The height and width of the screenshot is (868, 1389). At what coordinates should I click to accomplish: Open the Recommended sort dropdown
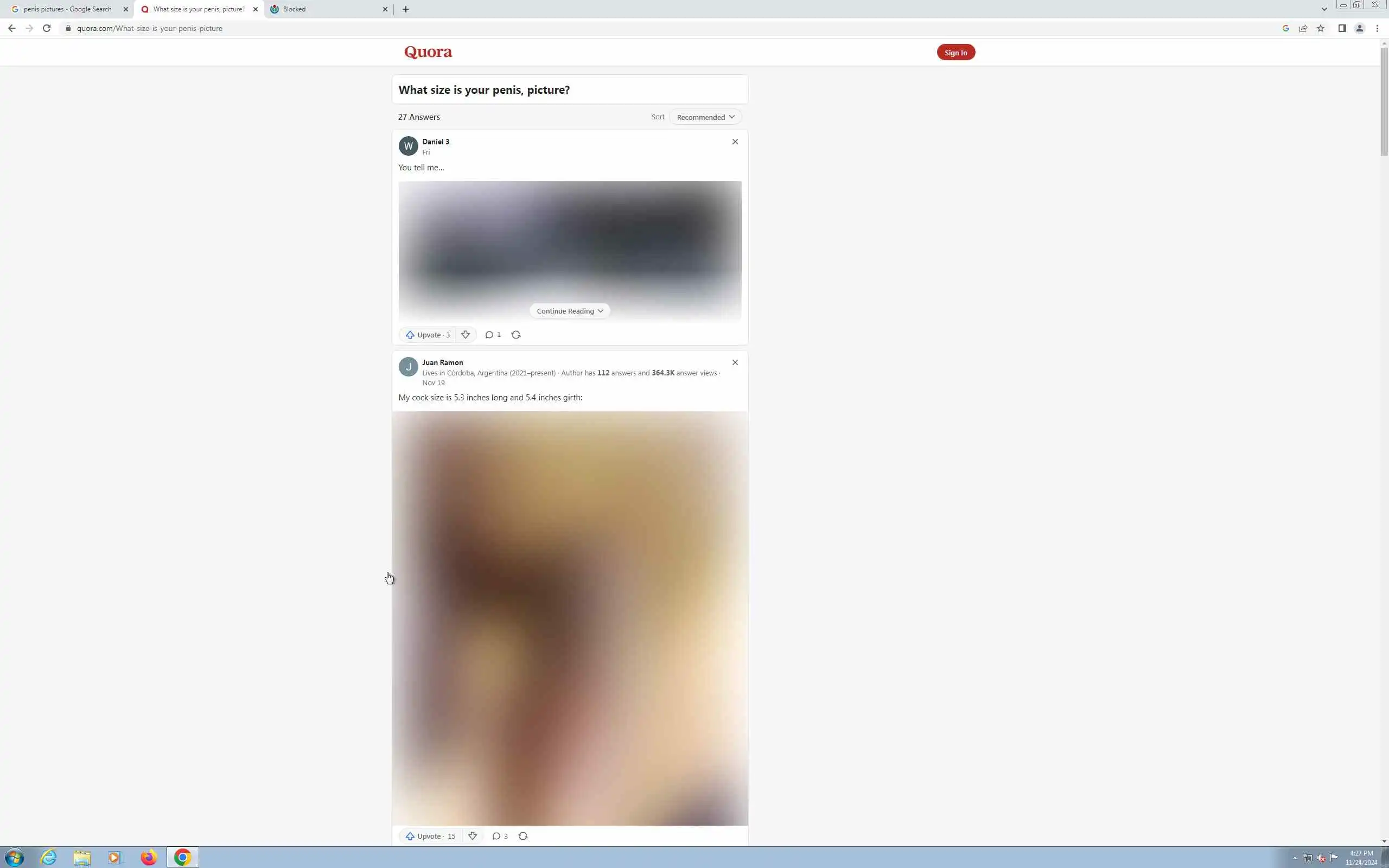tap(705, 117)
